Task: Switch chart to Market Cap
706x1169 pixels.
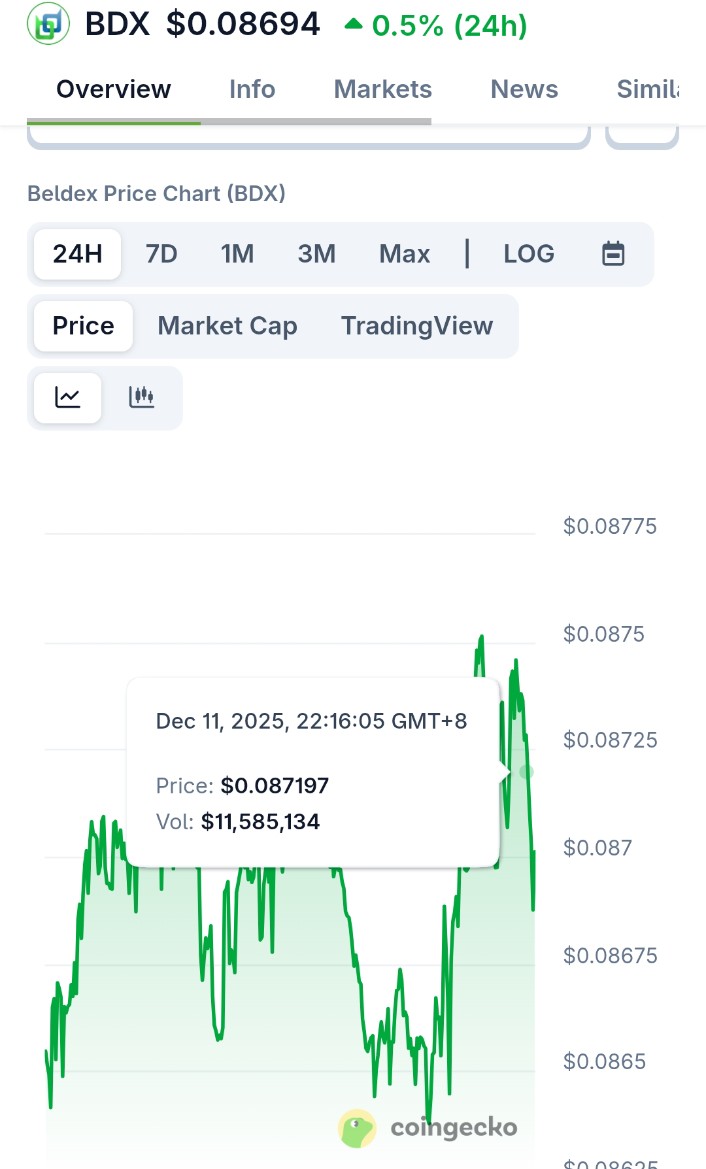Action: point(227,326)
